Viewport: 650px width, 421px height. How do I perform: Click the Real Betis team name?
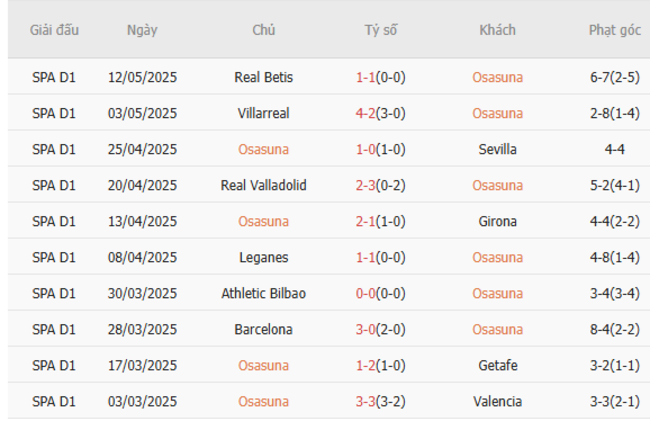pos(263,77)
